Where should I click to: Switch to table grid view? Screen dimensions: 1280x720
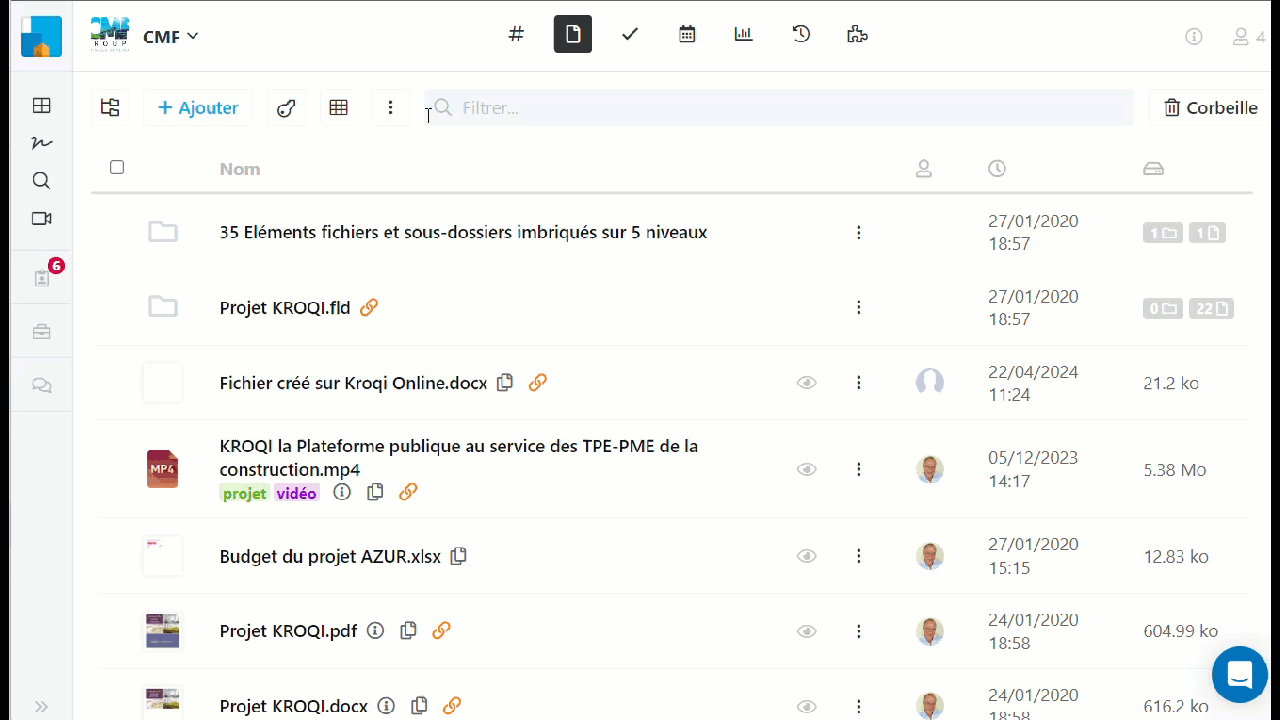tap(339, 107)
